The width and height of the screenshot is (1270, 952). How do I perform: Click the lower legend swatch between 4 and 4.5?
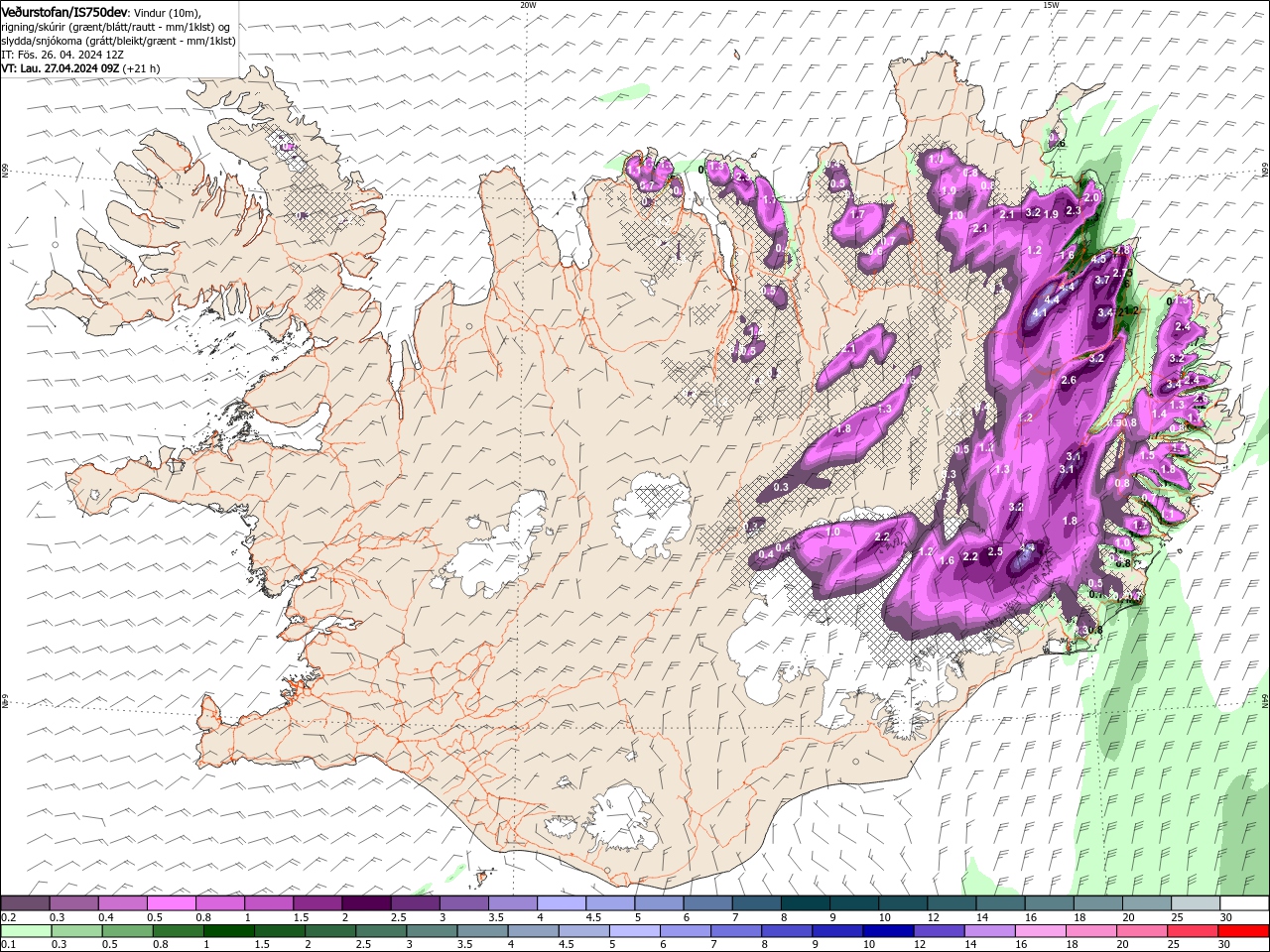coord(533,930)
